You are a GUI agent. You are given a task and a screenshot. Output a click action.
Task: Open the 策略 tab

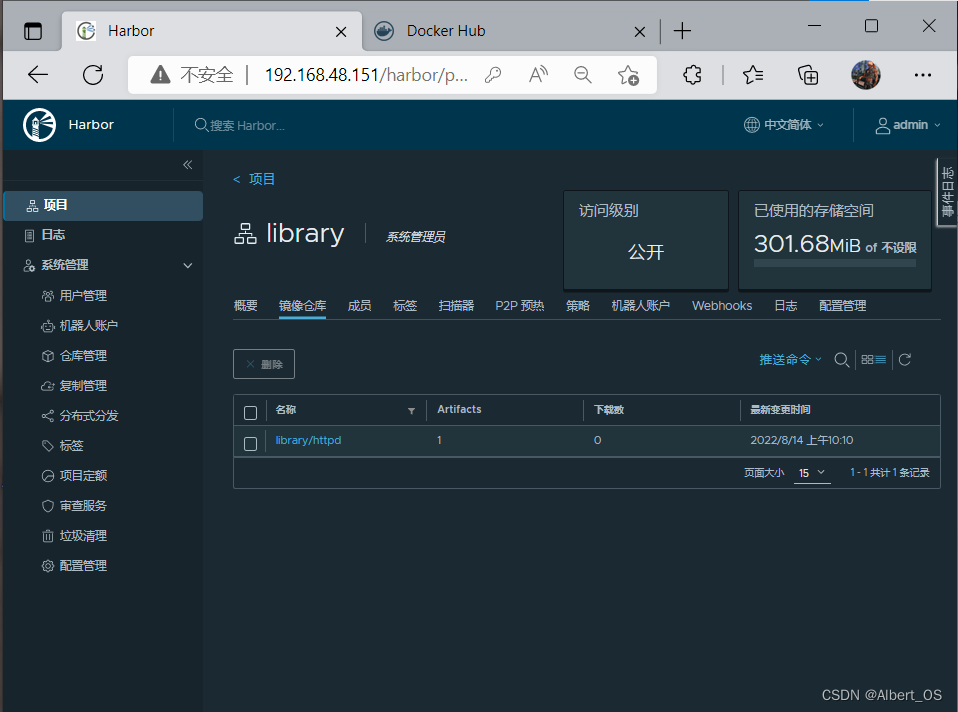(578, 306)
